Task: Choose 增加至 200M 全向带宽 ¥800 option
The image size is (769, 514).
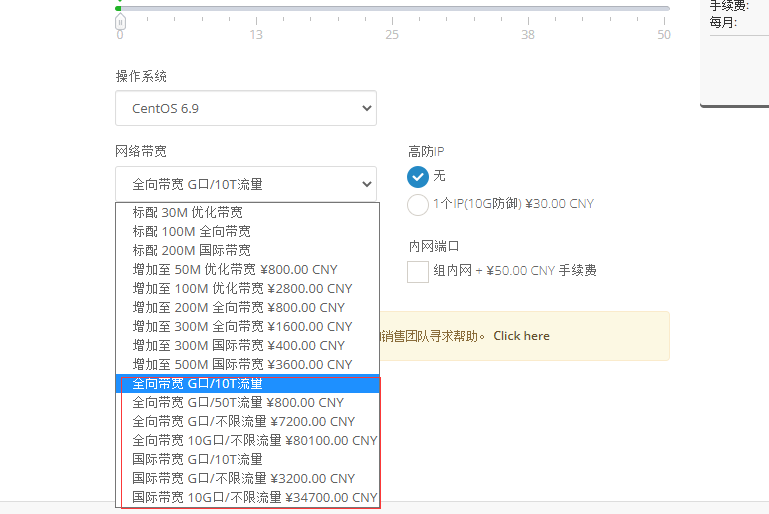Action: coord(238,307)
